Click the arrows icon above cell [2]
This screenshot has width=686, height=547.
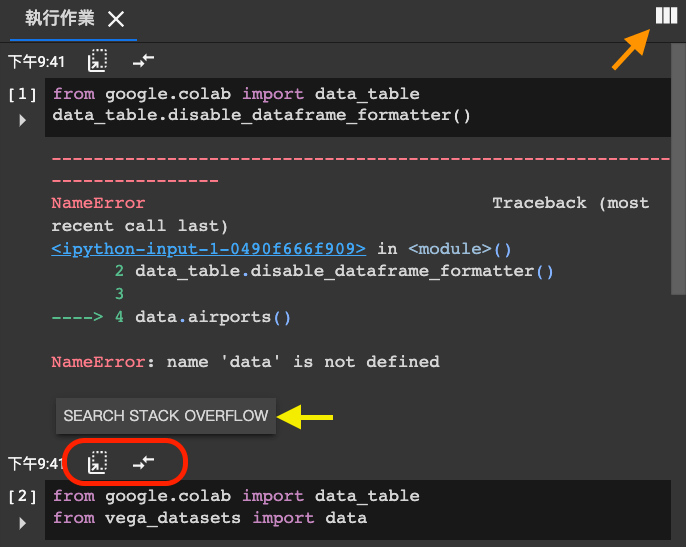(143, 463)
